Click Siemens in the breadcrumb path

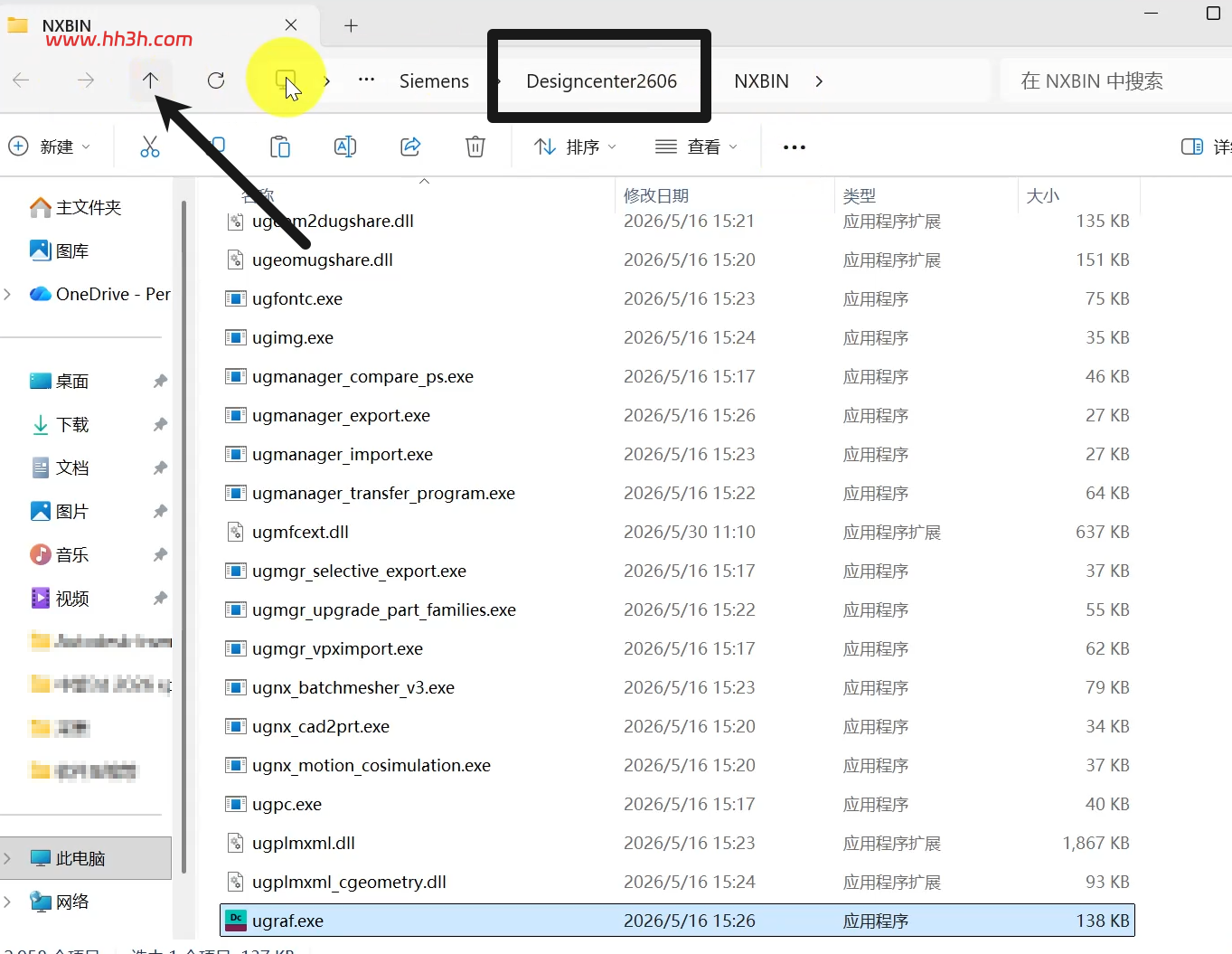coord(434,80)
